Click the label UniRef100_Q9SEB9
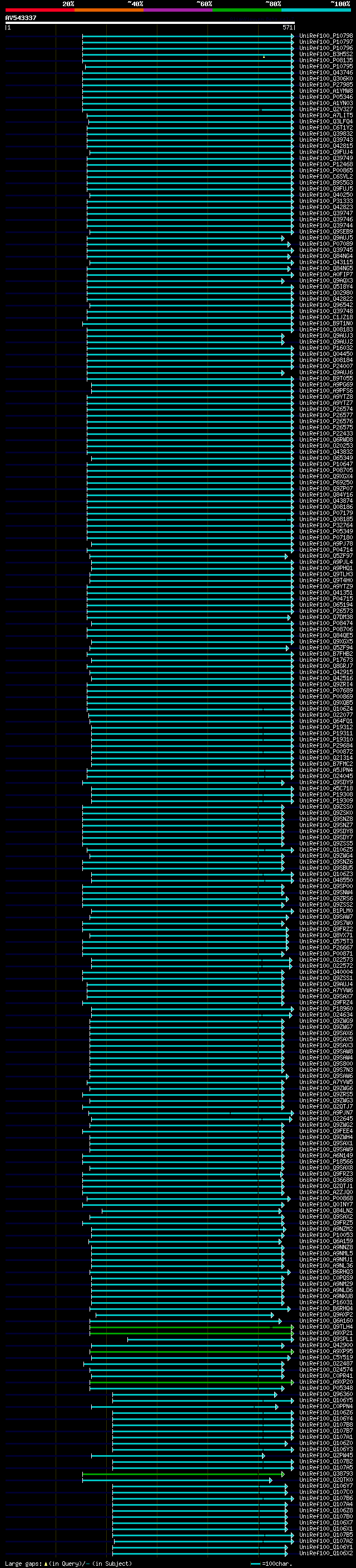 [x=326, y=232]
